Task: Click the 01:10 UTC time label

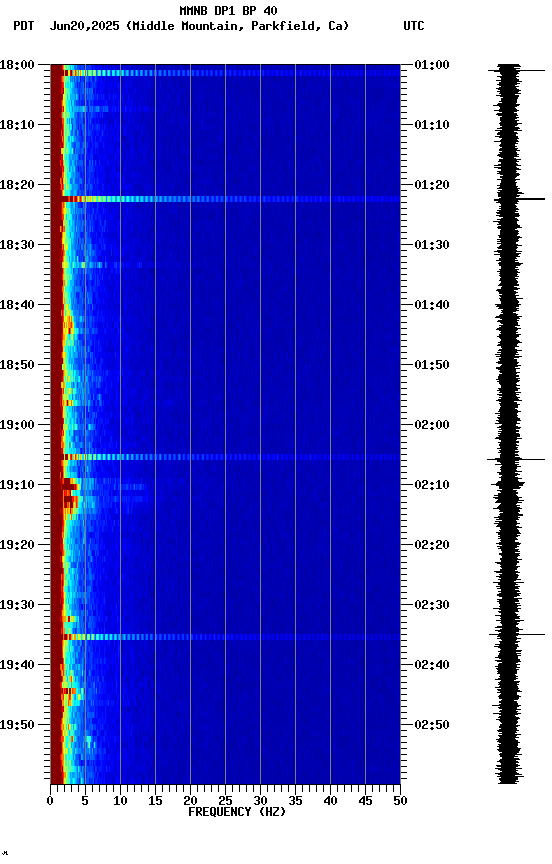Action: [x=432, y=125]
